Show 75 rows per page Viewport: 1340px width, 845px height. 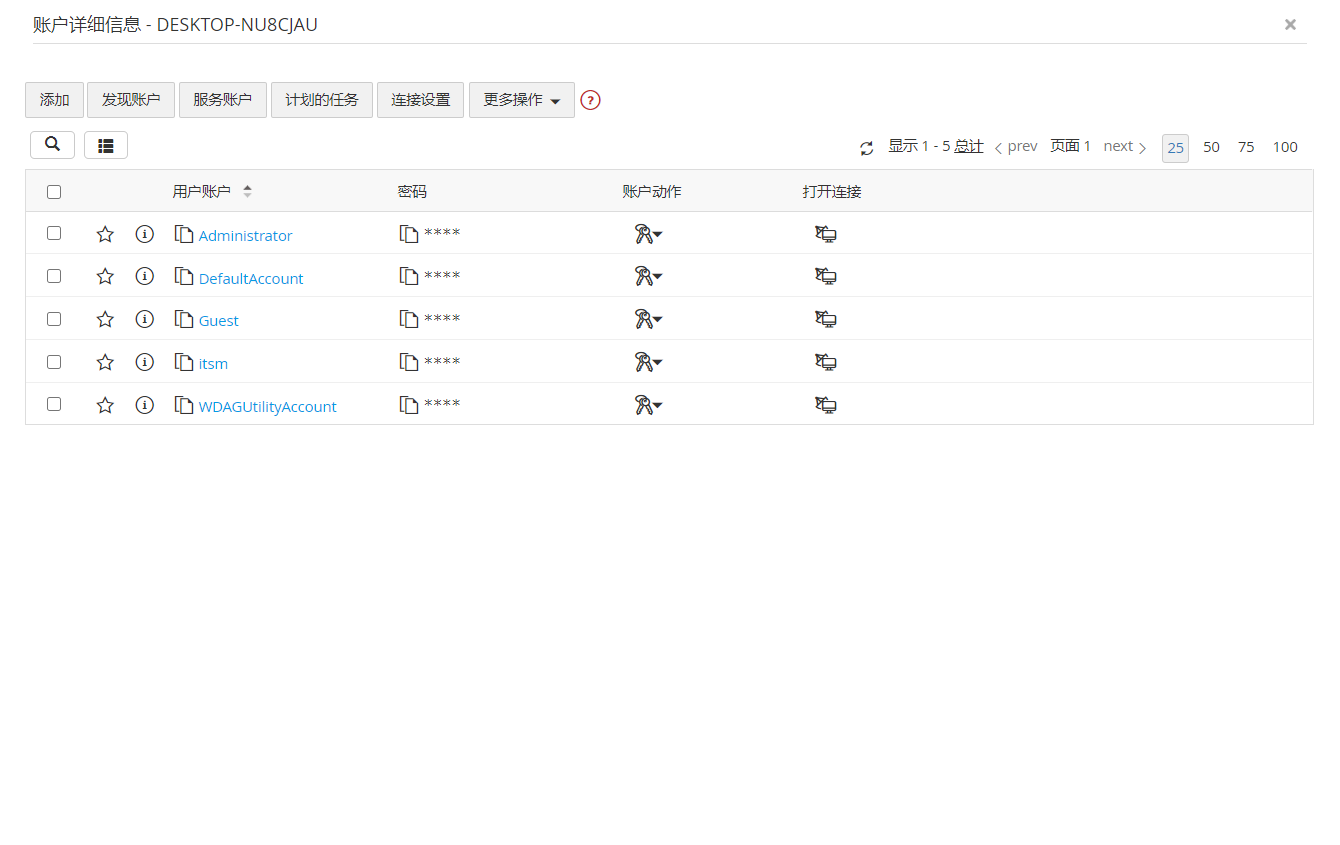(x=1246, y=147)
